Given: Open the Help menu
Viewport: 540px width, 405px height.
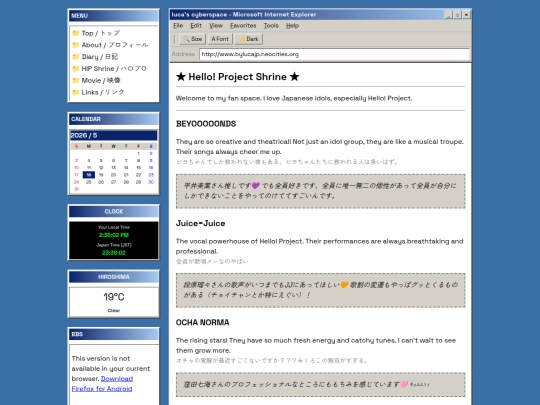Looking at the screenshot, I should click(292, 25).
